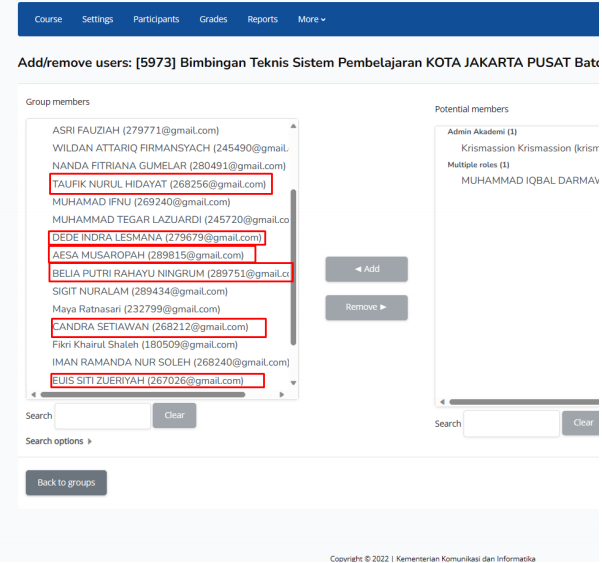Choose EUIS SITI ZUERIYAH from members

(148, 381)
